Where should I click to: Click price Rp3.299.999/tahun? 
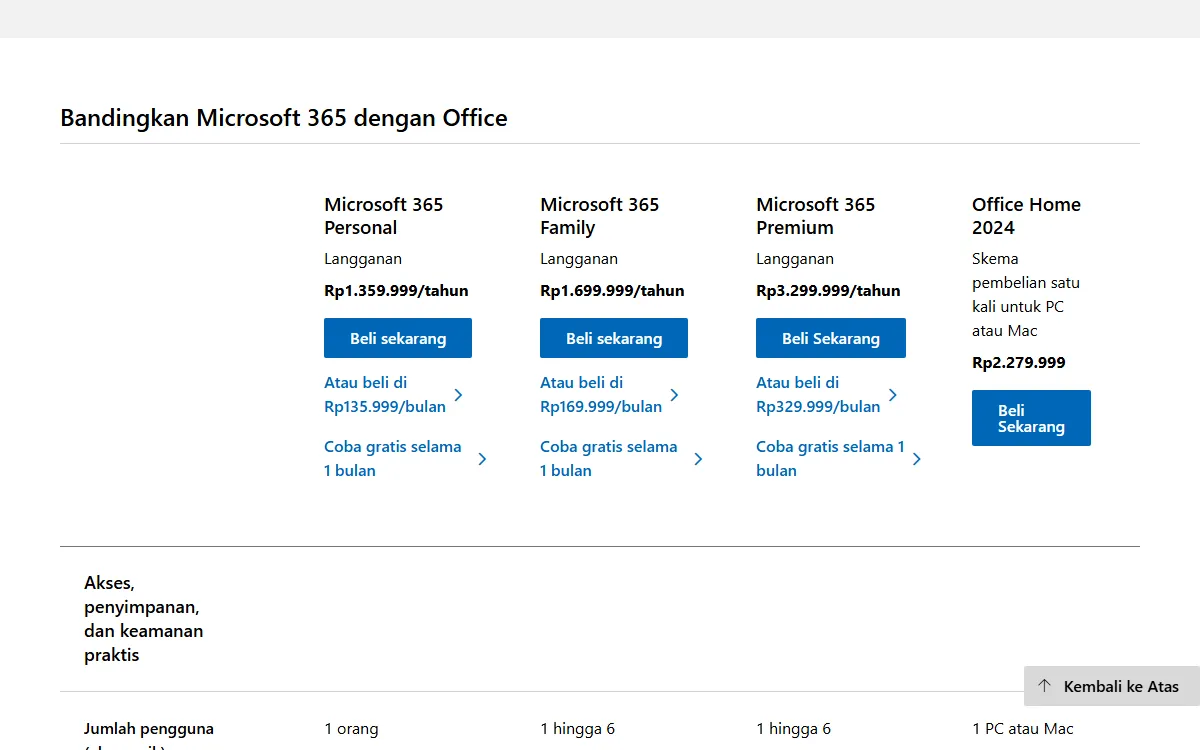click(x=828, y=291)
